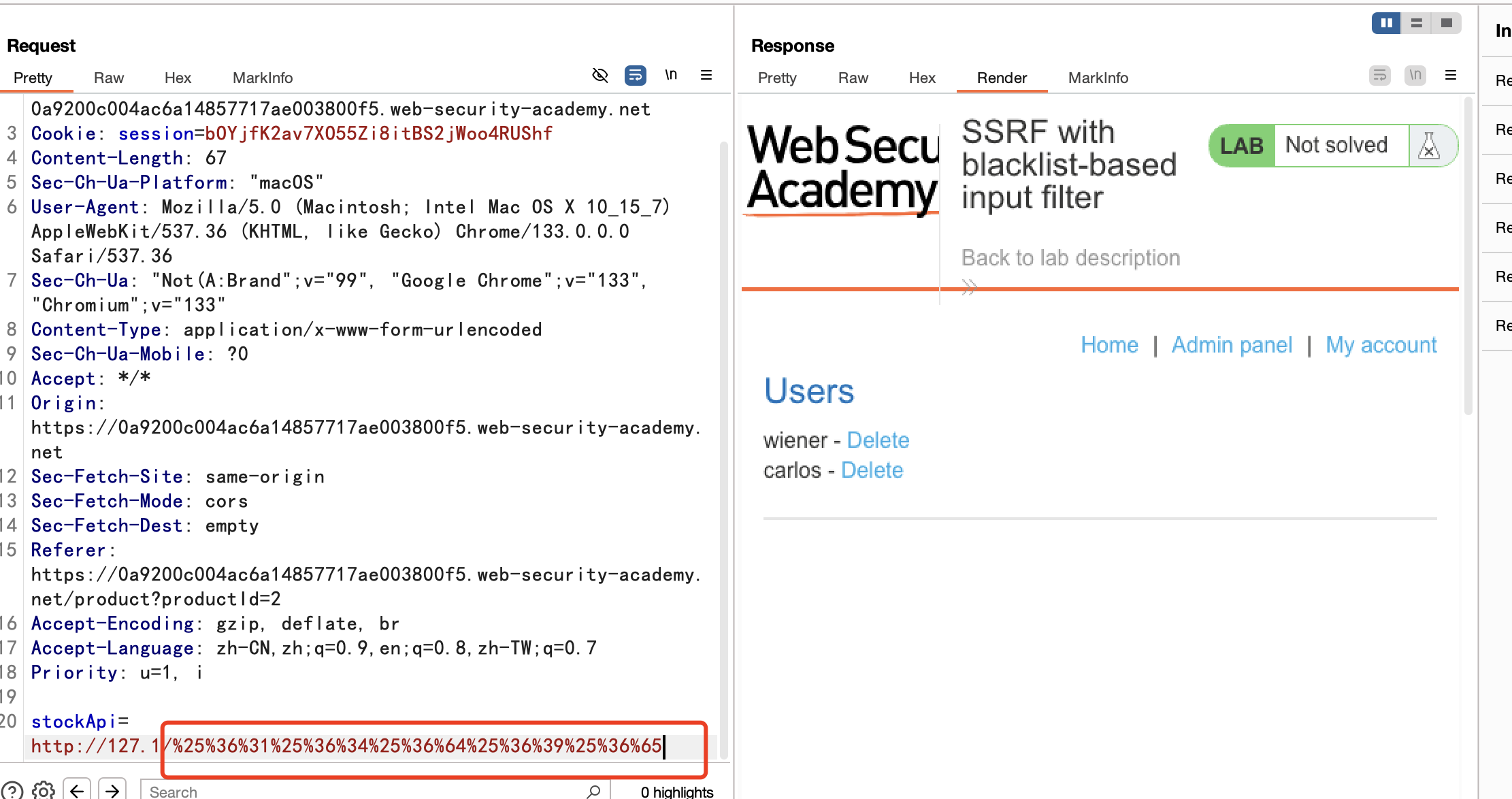The height and width of the screenshot is (799, 1512).
Task: Select side-by-side layout icon
Action: click(x=1386, y=23)
